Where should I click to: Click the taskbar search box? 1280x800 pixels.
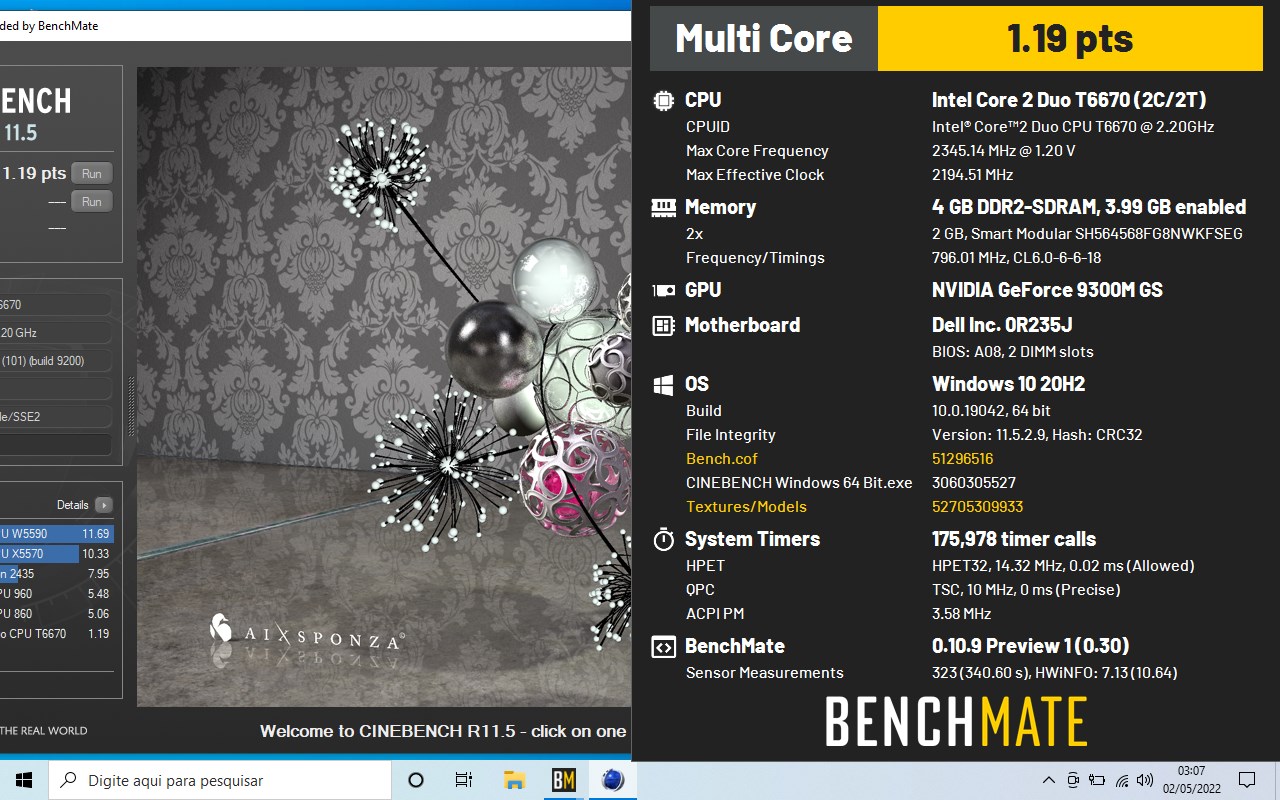click(x=220, y=780)
